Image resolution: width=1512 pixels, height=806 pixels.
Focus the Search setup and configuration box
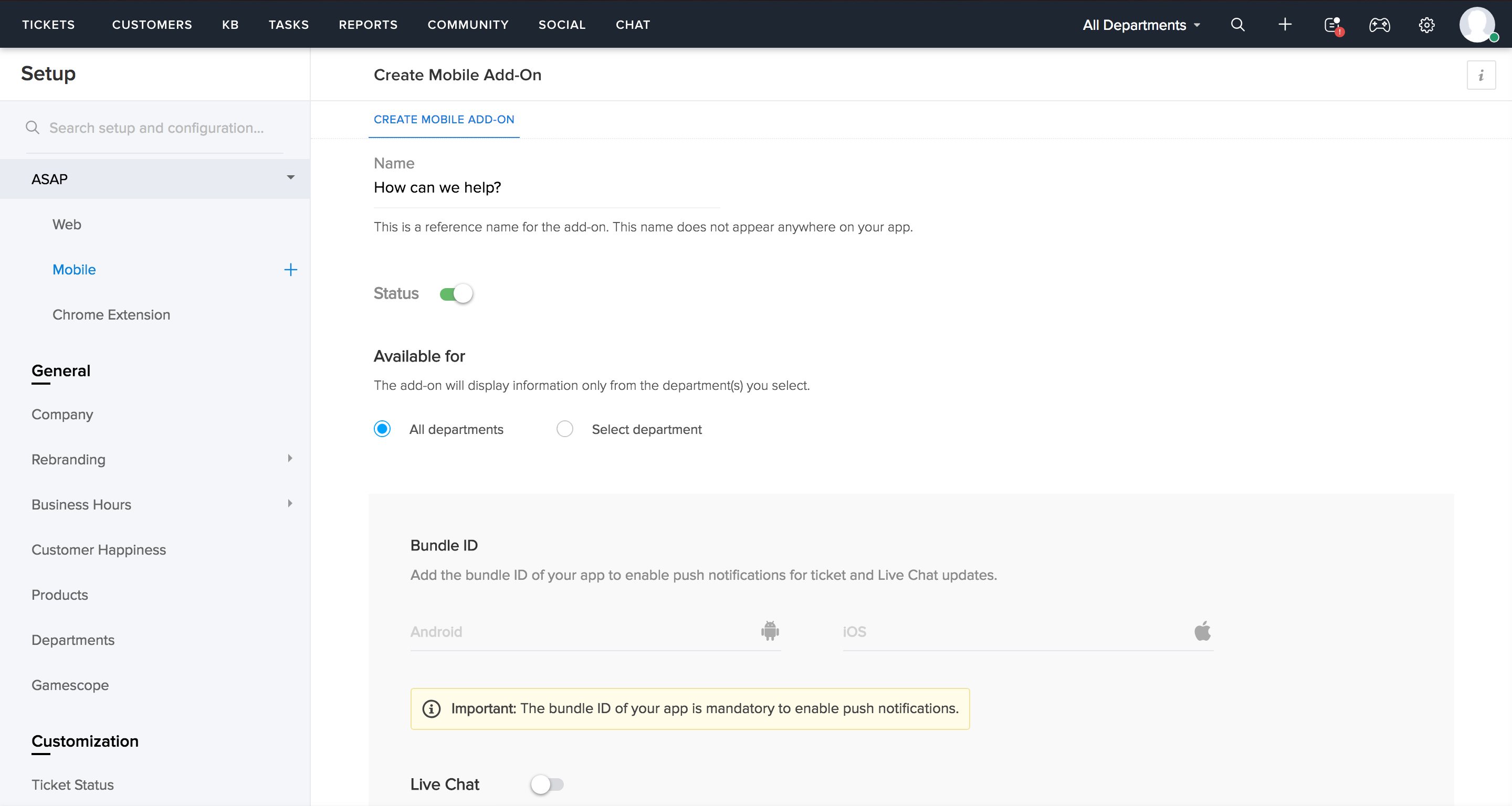click(156, 128)
